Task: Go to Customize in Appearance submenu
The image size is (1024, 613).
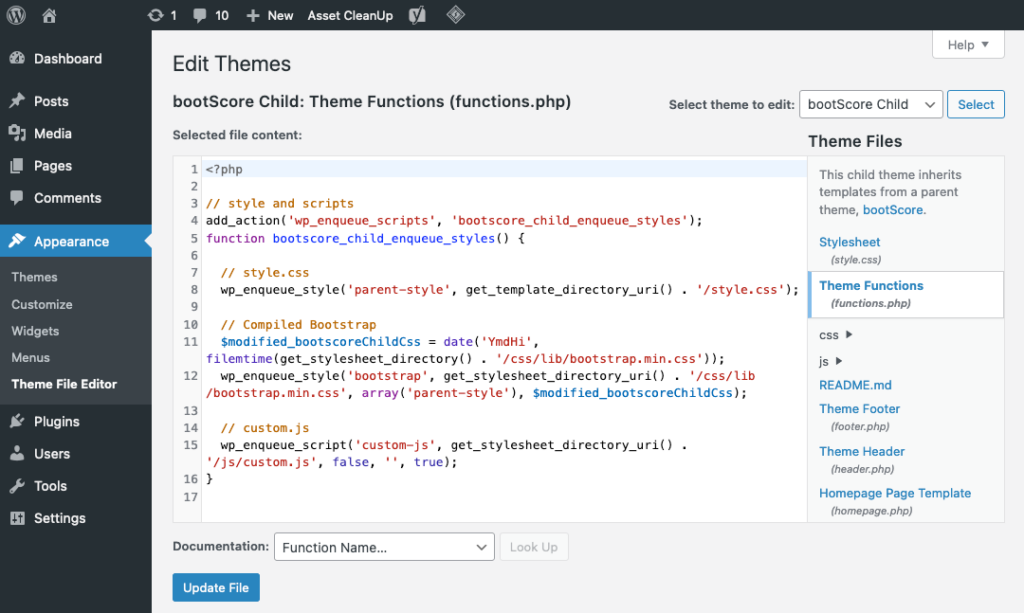Action: pyautogui.click(x=42, y=304)
